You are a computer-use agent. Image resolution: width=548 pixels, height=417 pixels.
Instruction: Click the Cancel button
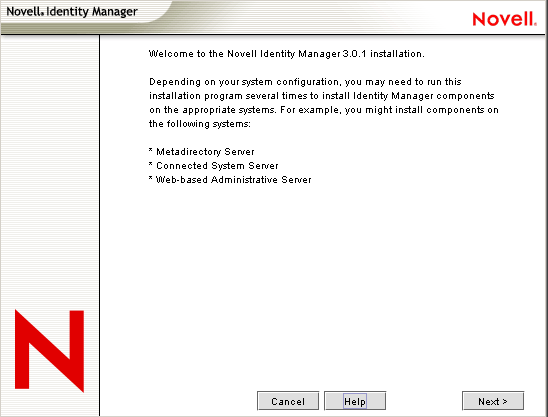click(288, 401)
